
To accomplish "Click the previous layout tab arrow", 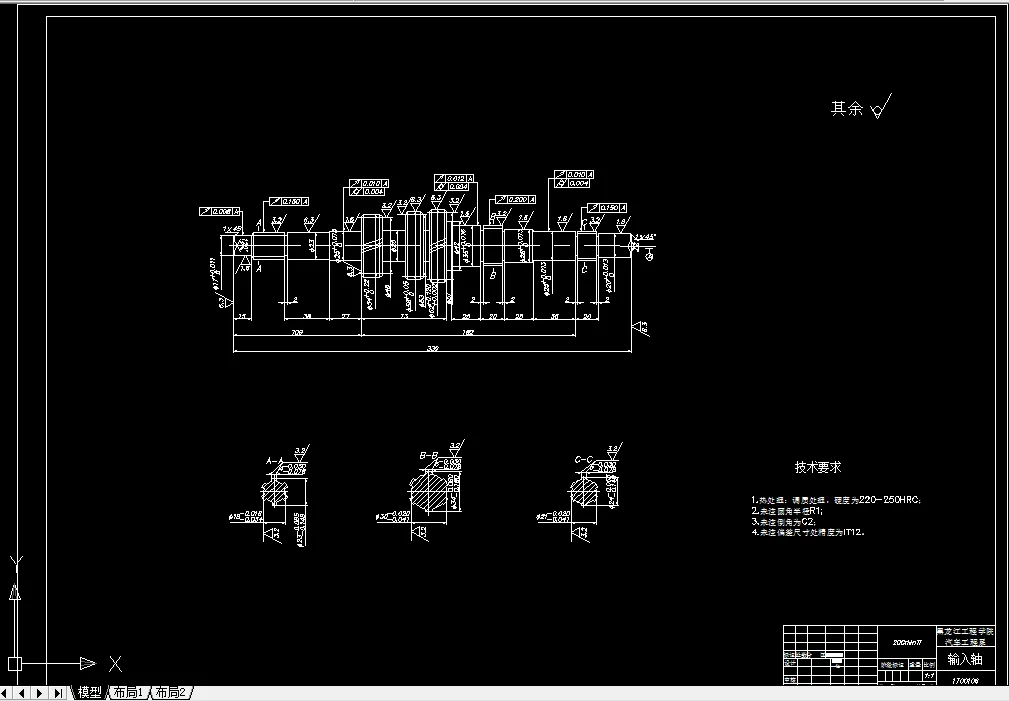I will pos(23,693).
